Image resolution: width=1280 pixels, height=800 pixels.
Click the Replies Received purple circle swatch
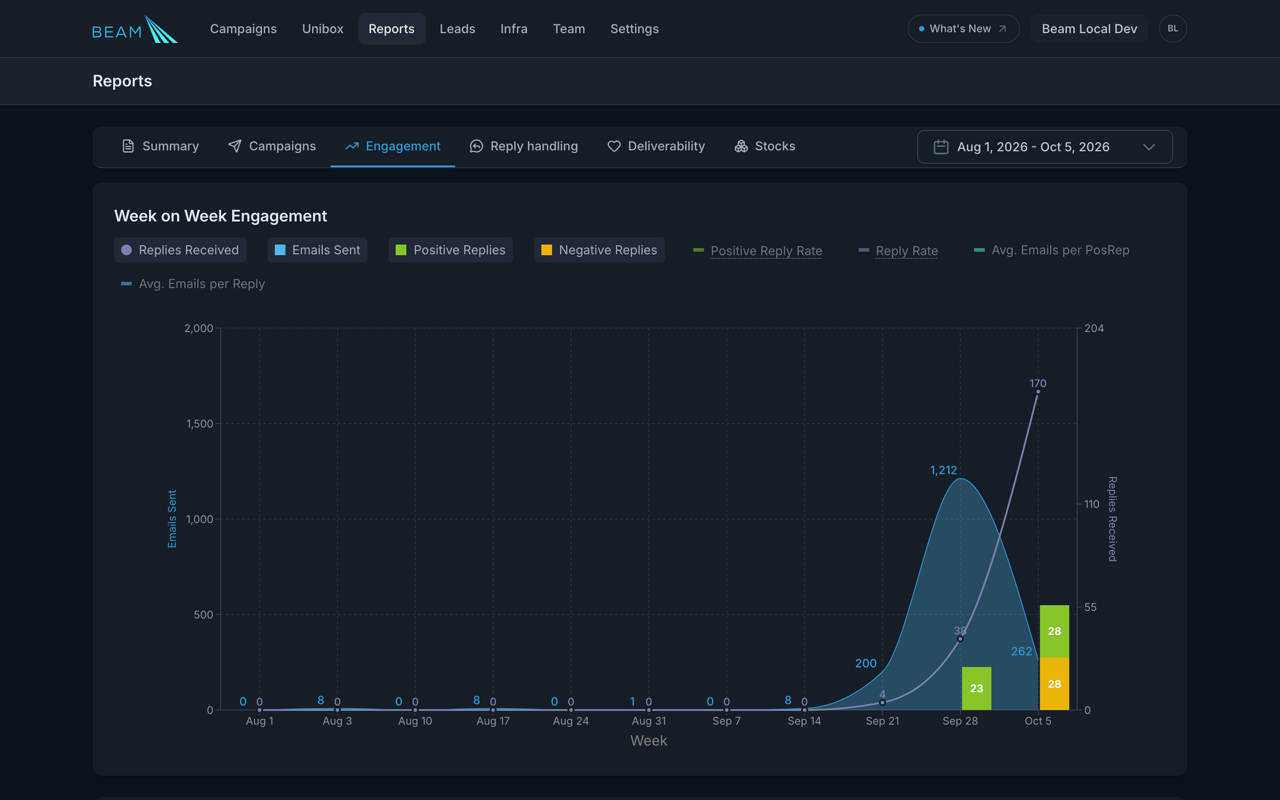[126, 250]
